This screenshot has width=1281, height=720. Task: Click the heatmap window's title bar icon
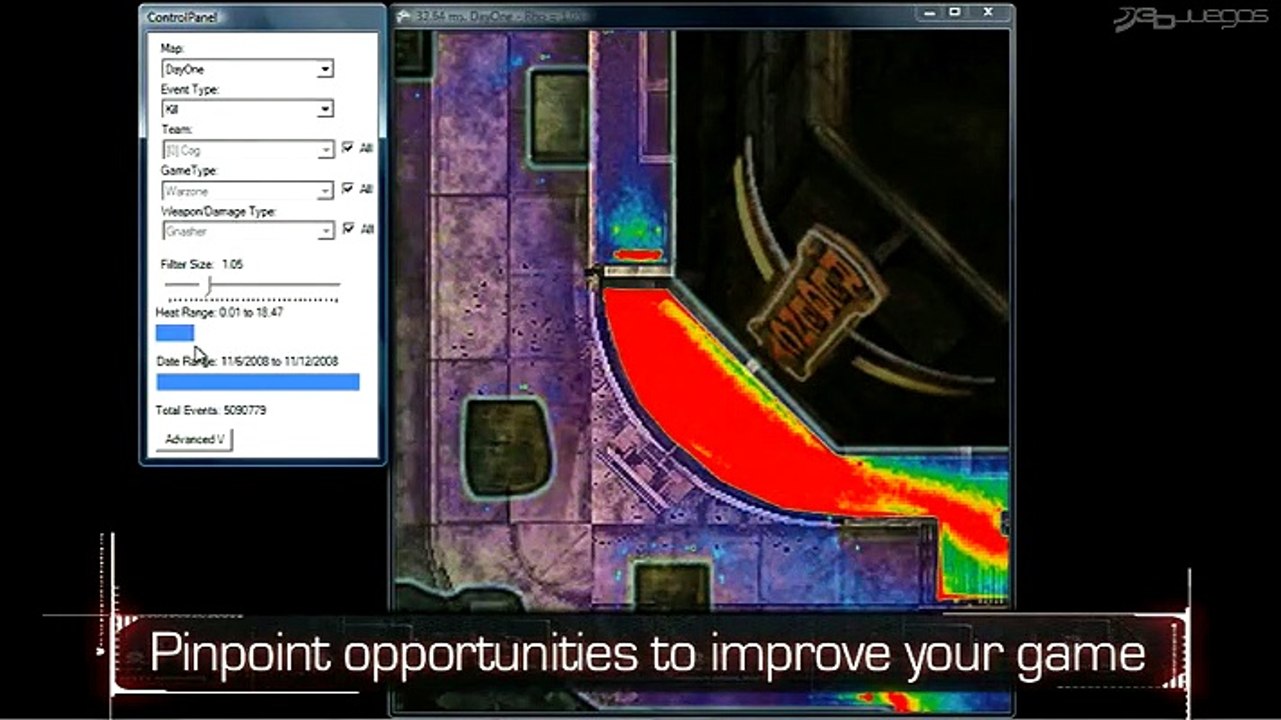(x=405, y=15)
